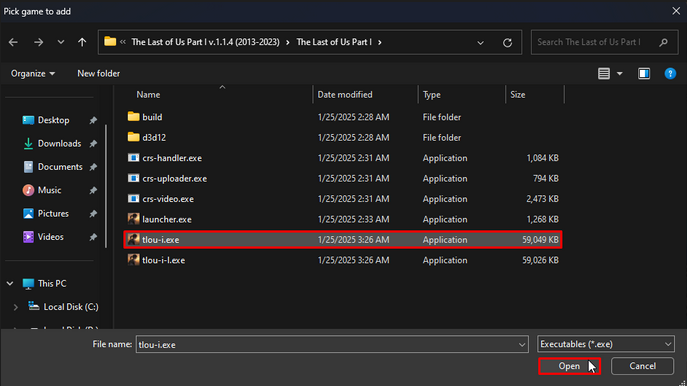
Task: Sort by Type column header
Action: pos(432,95)
